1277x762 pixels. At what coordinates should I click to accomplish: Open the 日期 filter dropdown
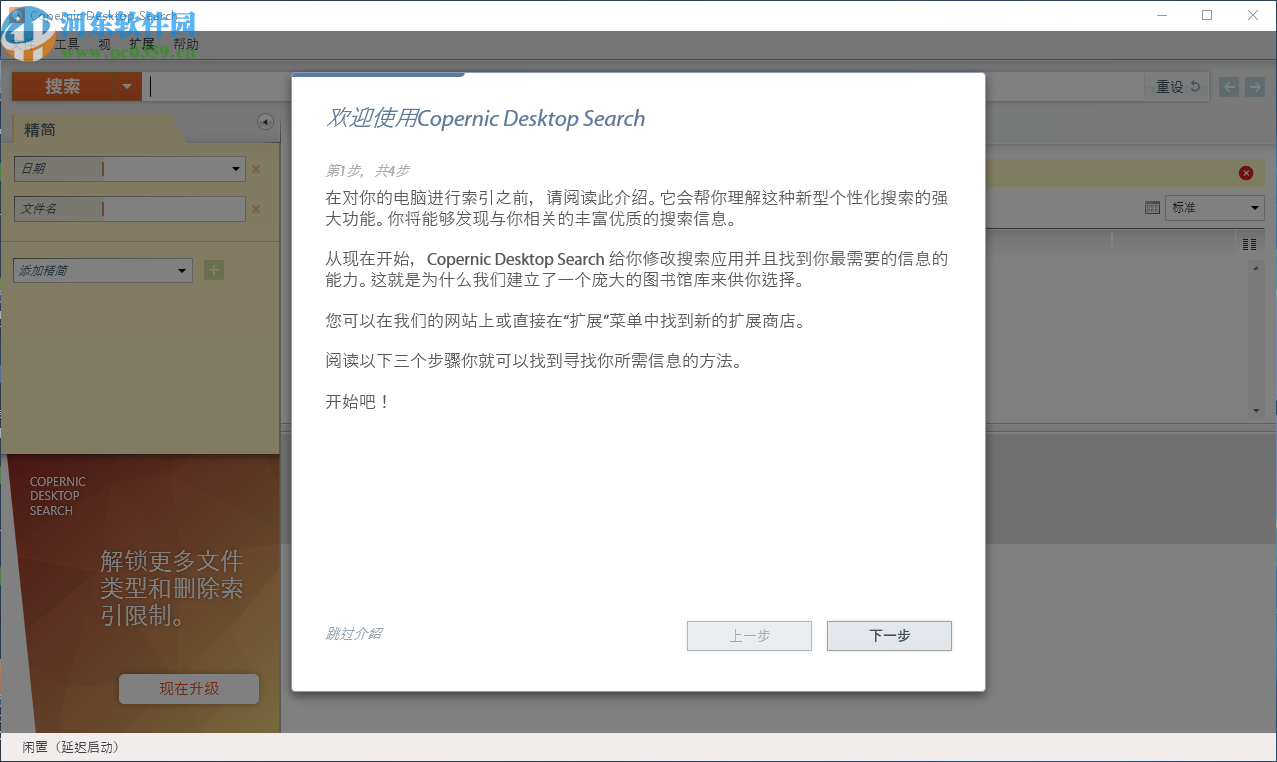pyautogui.click(x=236, y=168)
